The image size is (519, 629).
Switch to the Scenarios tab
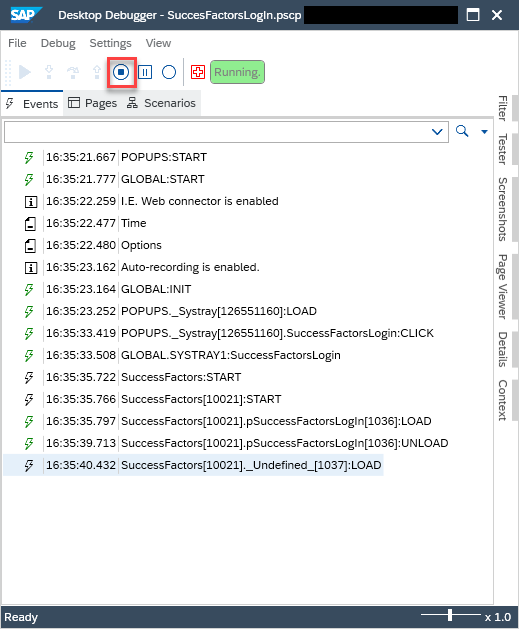tap(161, 103)
